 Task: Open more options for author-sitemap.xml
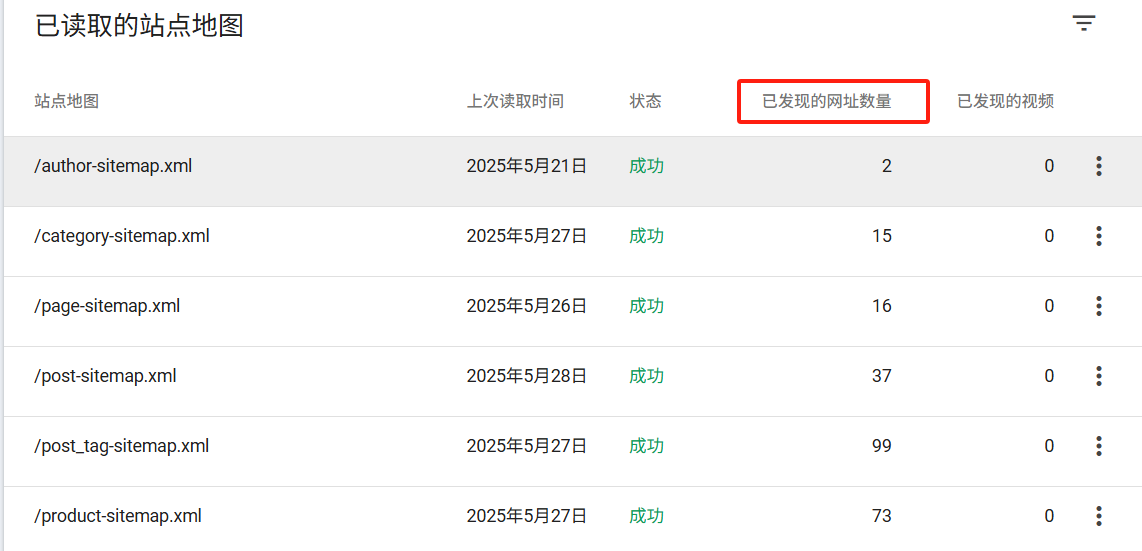1098,166
